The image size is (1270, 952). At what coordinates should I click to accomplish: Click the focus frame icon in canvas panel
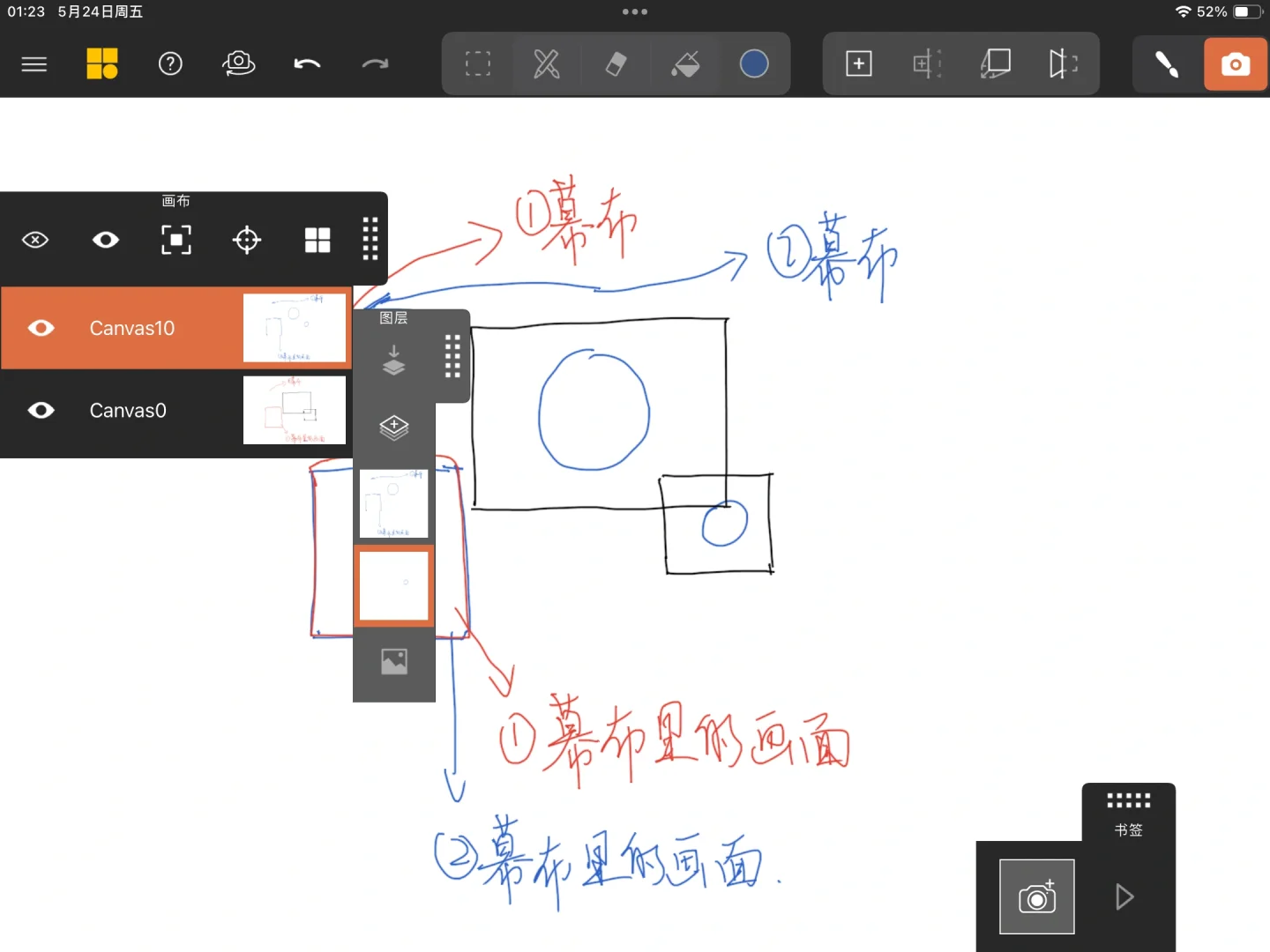(x=176, y=240)
